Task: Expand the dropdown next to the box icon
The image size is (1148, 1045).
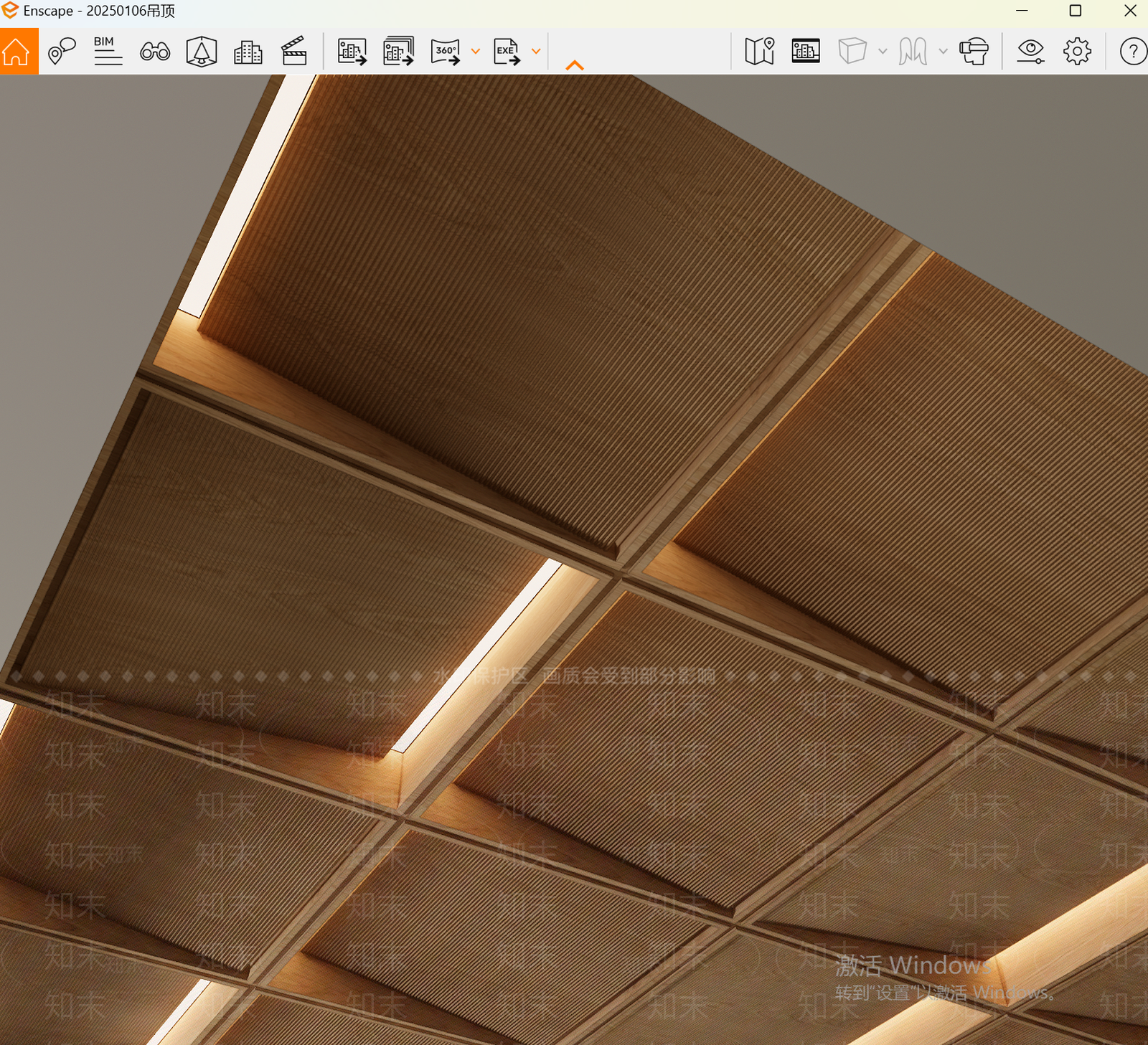Action: (x=883, y=51)
